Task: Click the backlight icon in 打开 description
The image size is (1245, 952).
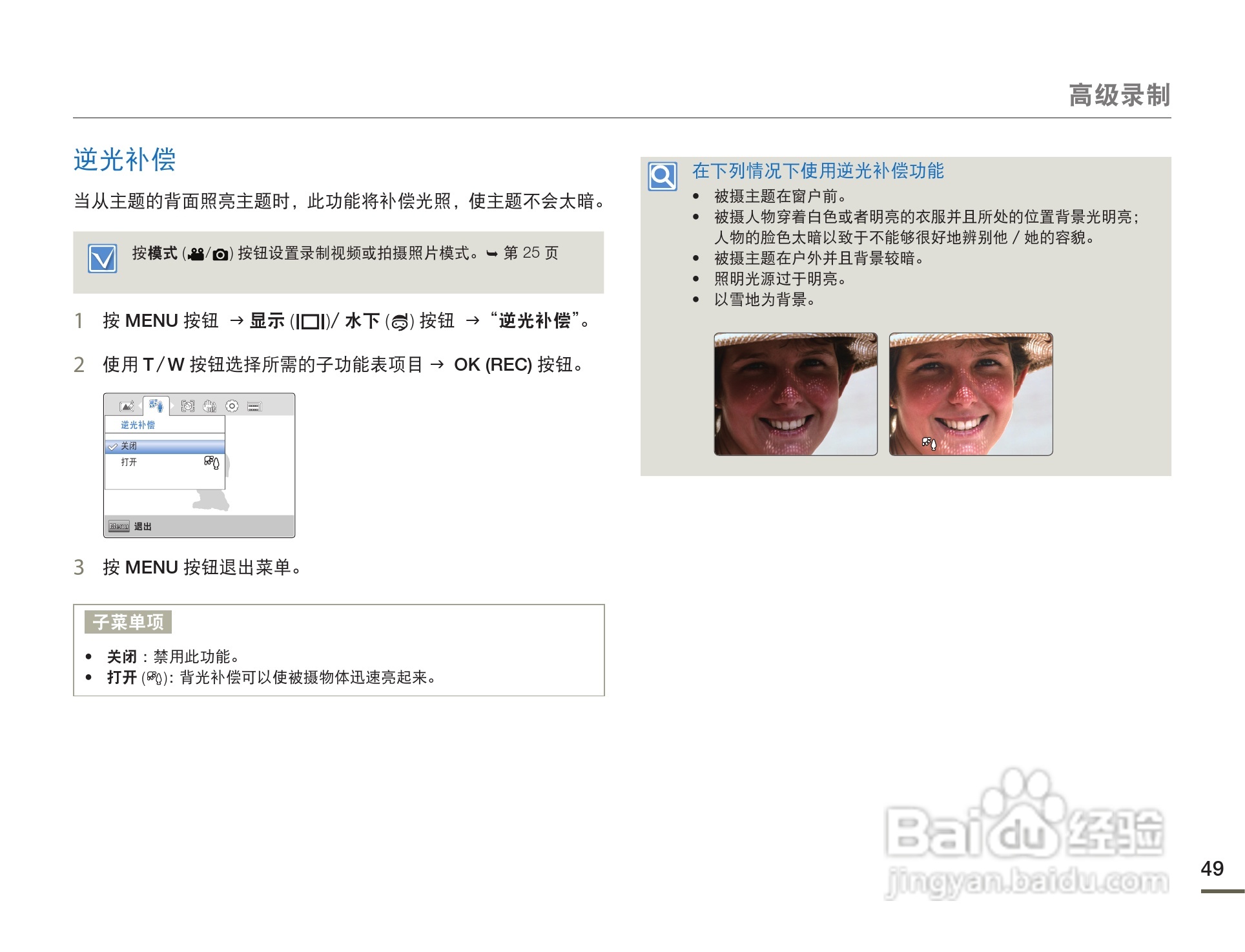Action: (154, 678)
